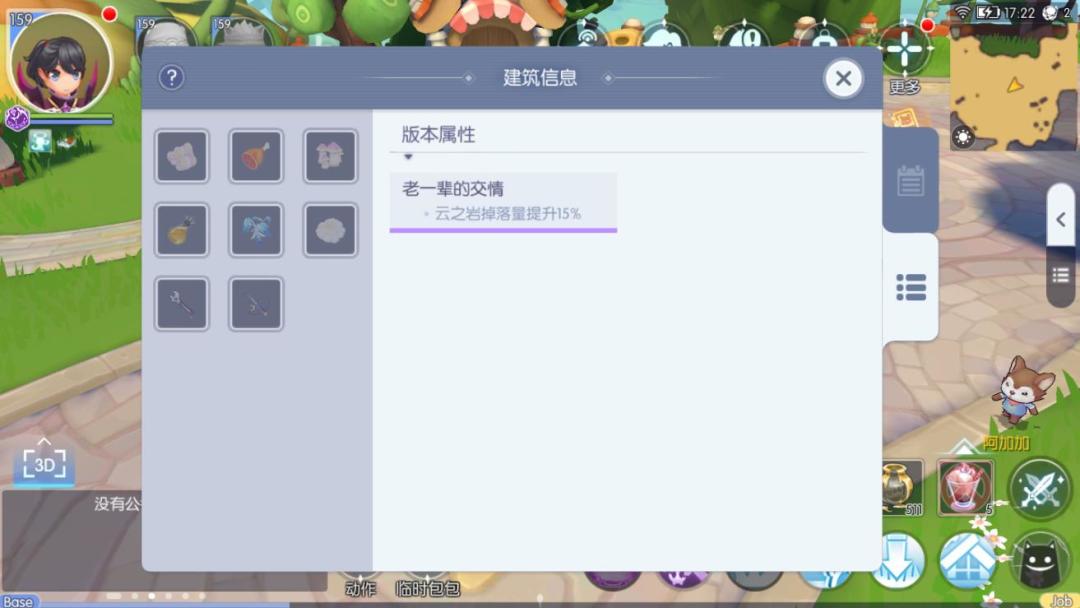Tap the black cat face button
Viewport: 1080px width, 608px height.
pos(1040,561)
